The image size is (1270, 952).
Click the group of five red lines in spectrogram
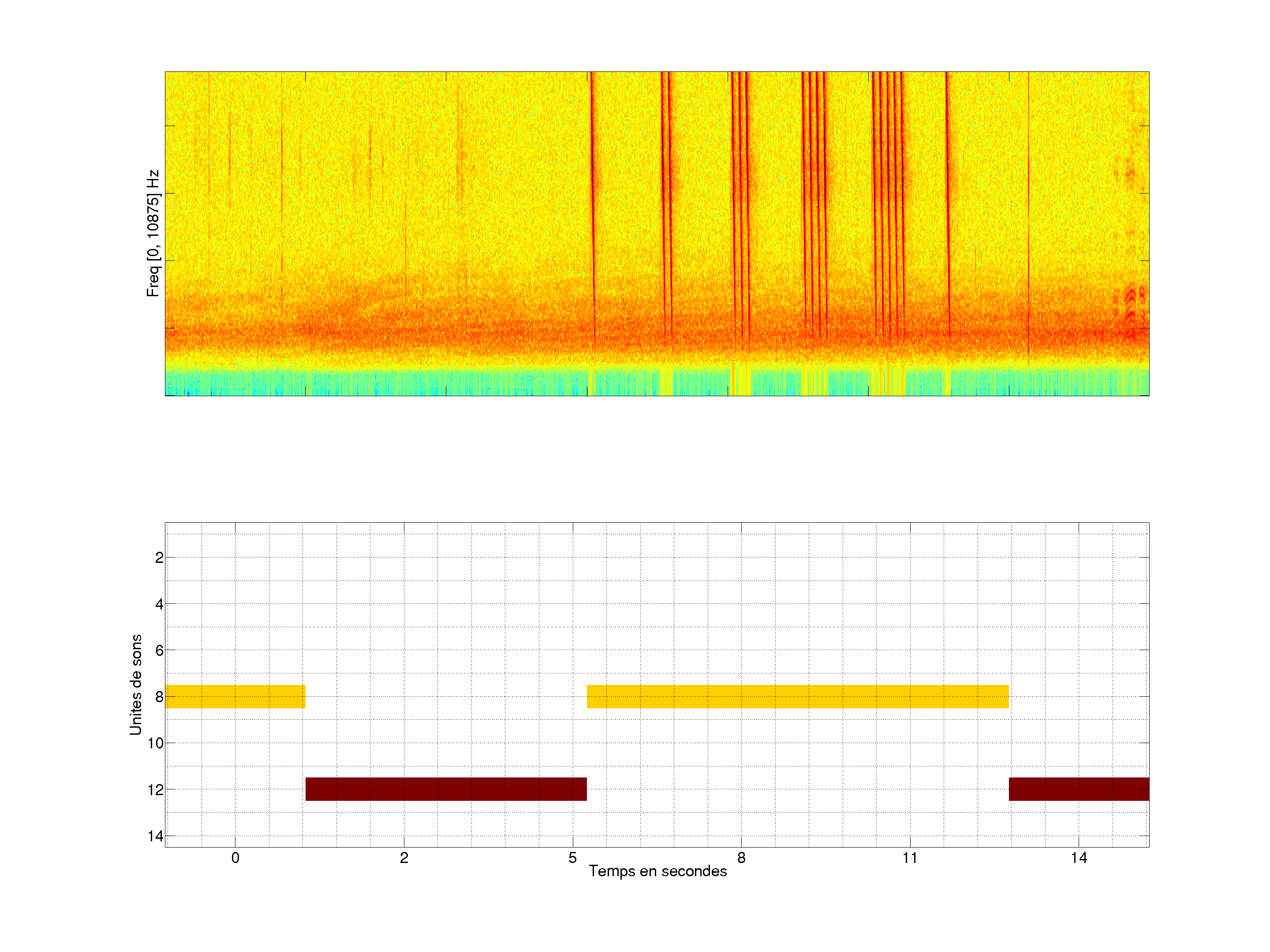click(888, 201)
